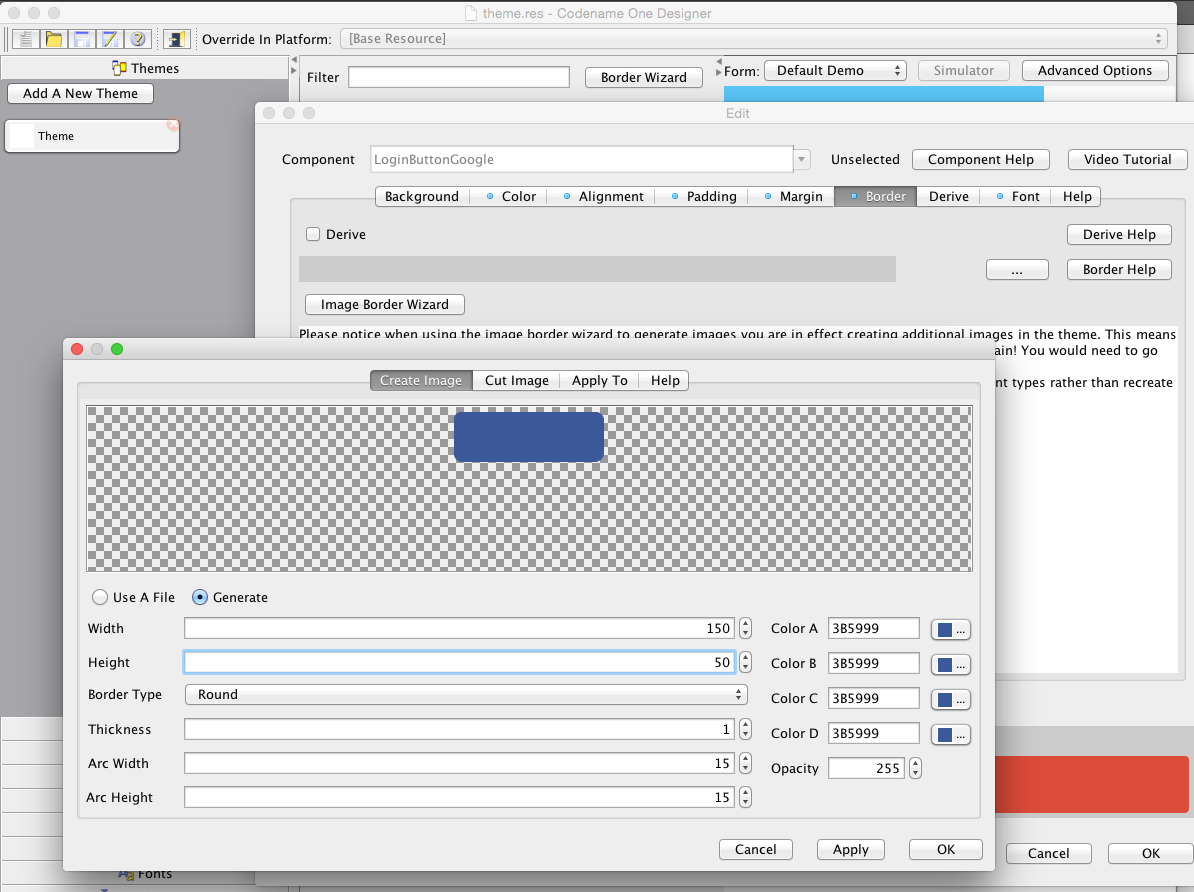Screen dimensions: 1194x892
Task: Select the Use A File radio button
Action: coord(100,597)
